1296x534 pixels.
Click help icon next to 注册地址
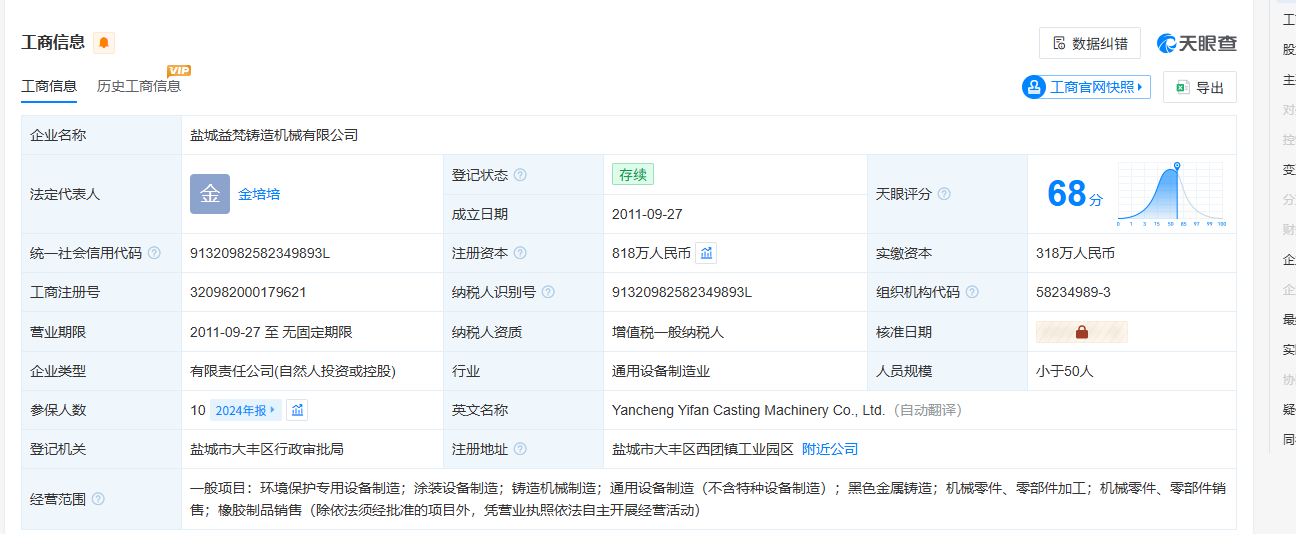[x=520, y=449]
